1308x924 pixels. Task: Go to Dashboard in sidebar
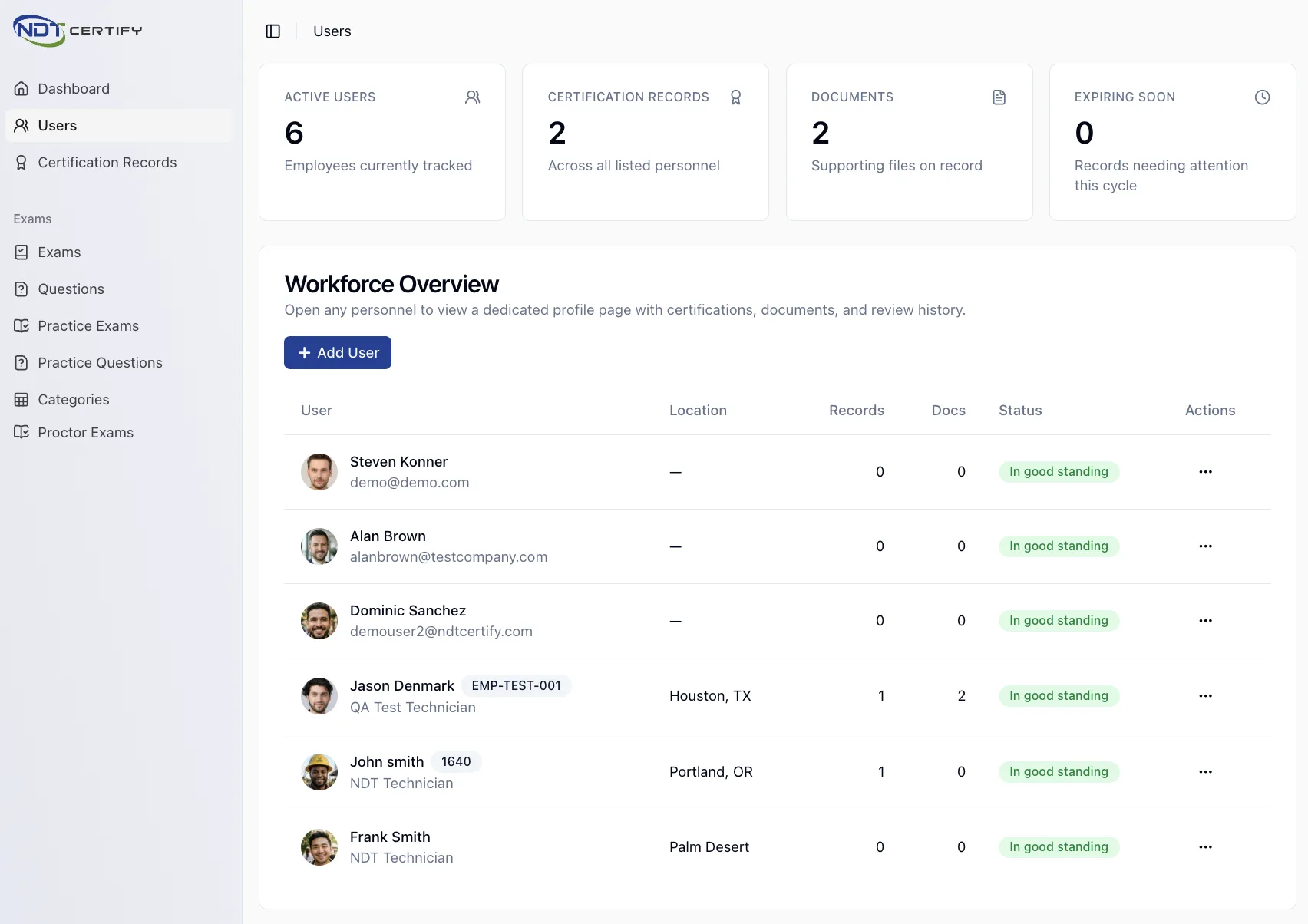[x=119, y=89]
